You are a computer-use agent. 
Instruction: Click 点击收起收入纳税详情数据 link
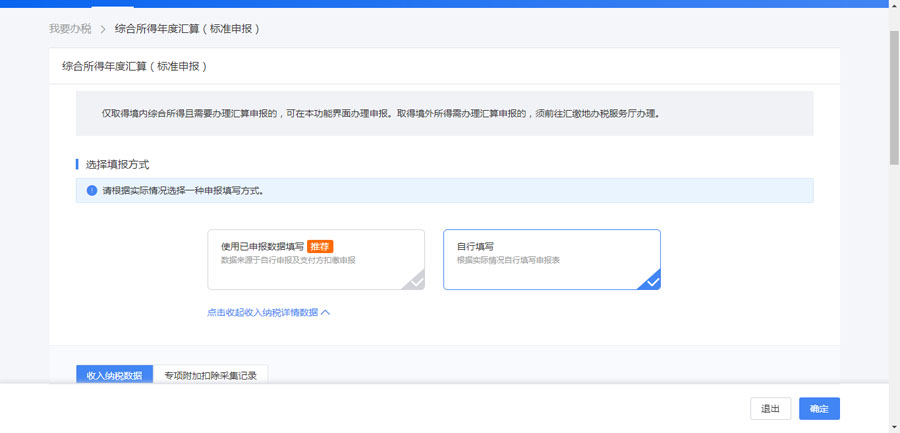pyautogui.click(x=262, y=312)
